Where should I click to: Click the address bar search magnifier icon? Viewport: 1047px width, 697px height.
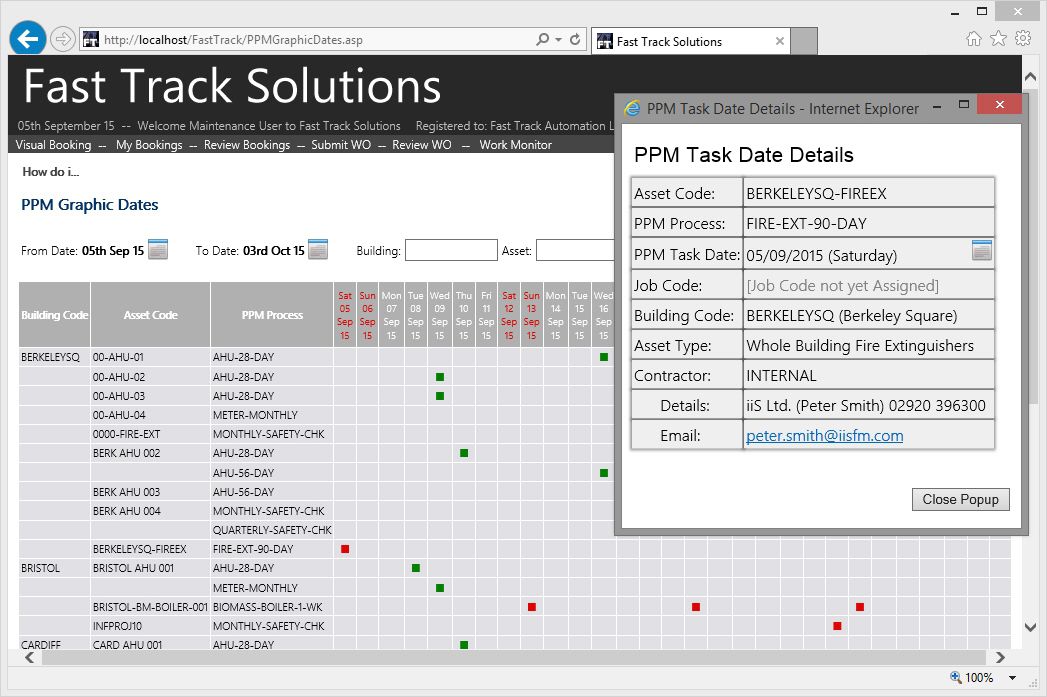click(543, 40)
